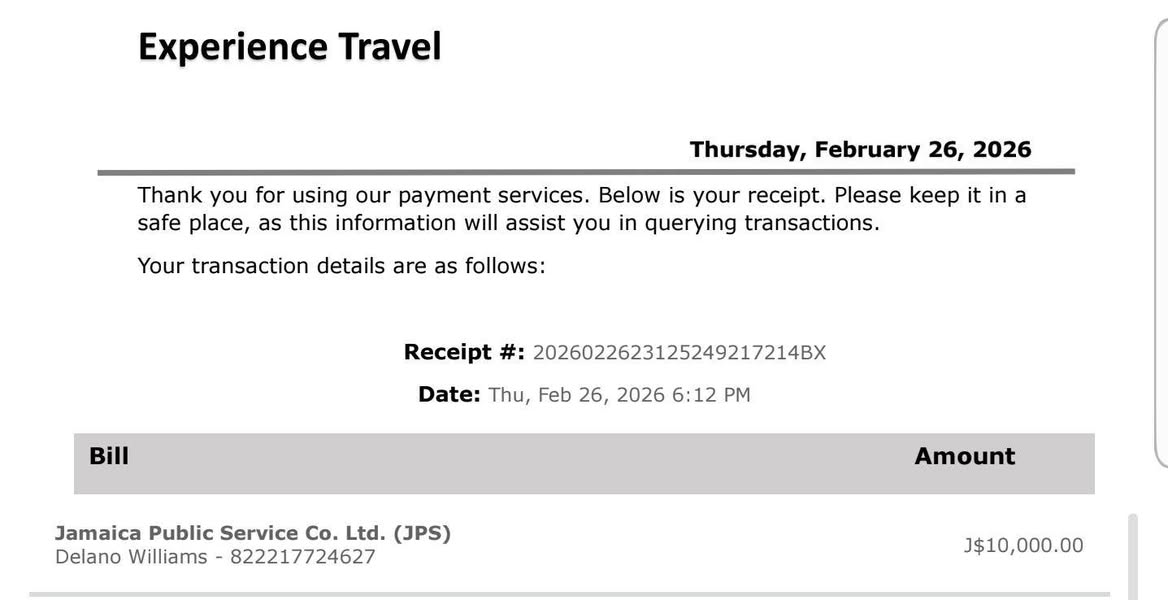Click the 'Your transaction details are as follows' text
Screen dimensions: 1168x600
coord(342,266)
